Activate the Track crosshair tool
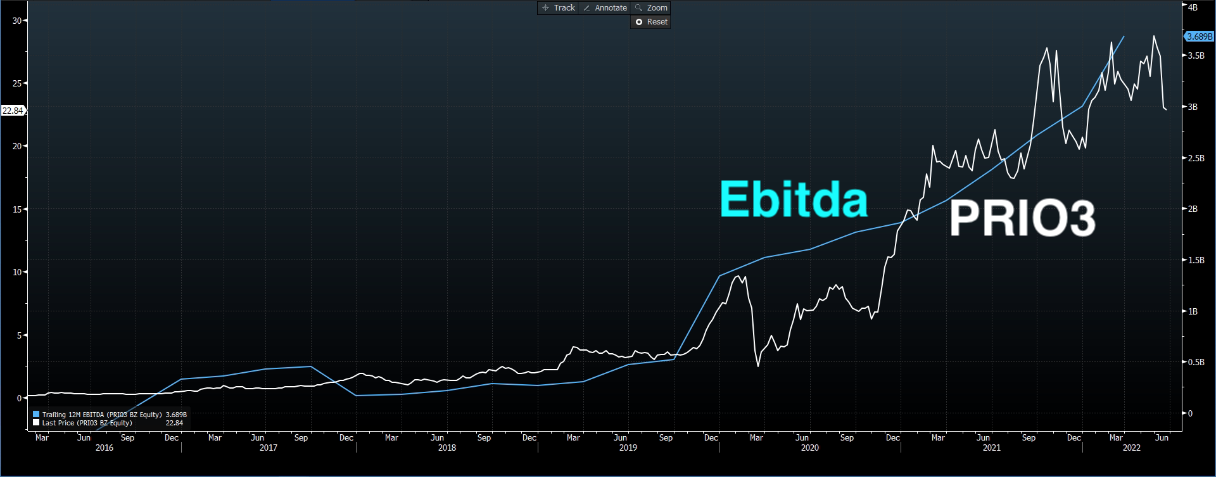The image size is (1216, 477). click(558, 8)
